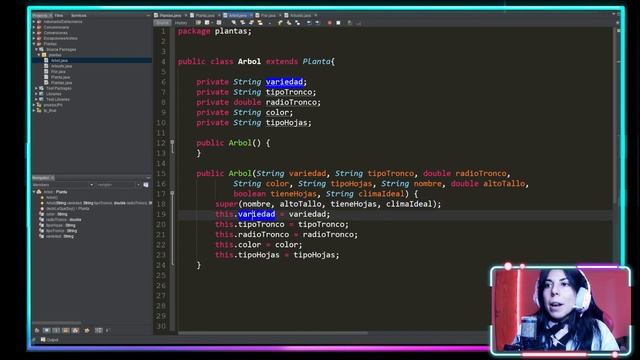Toggle Show Non-Public Members in Navigator
640x360 pixels.
(x=65, y=330)
